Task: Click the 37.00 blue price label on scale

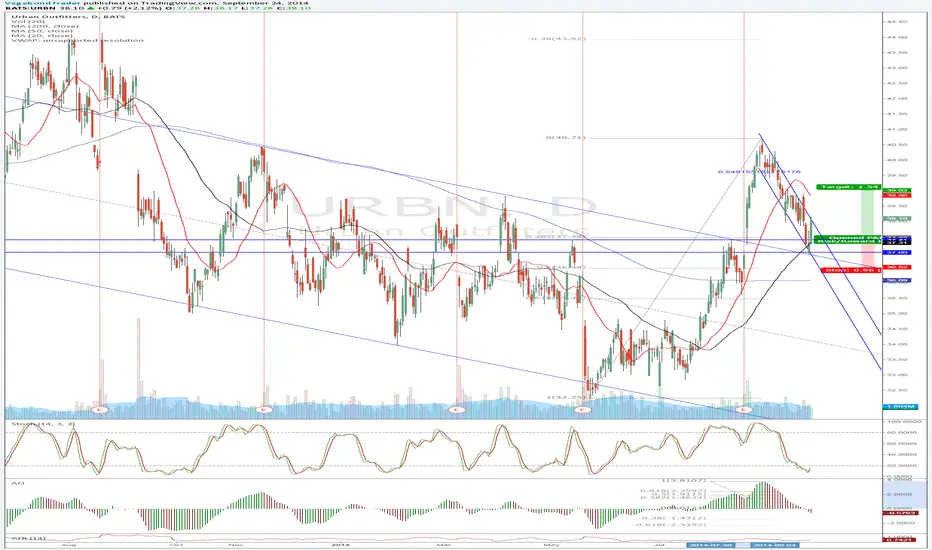Action: [x=897, y=253]
